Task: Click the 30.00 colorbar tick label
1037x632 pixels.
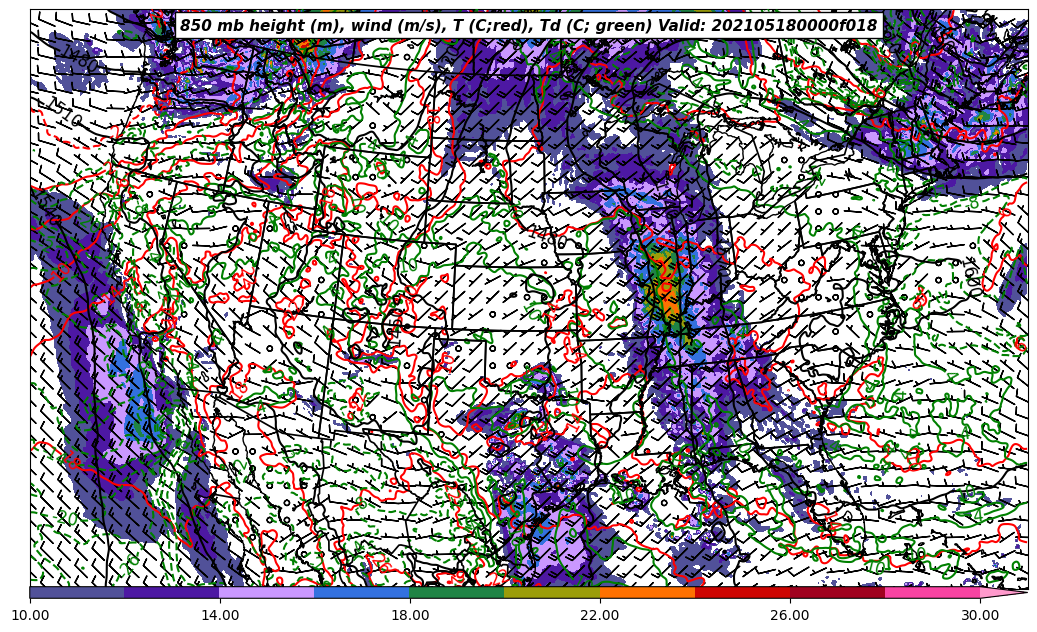Action: (980, 615)
